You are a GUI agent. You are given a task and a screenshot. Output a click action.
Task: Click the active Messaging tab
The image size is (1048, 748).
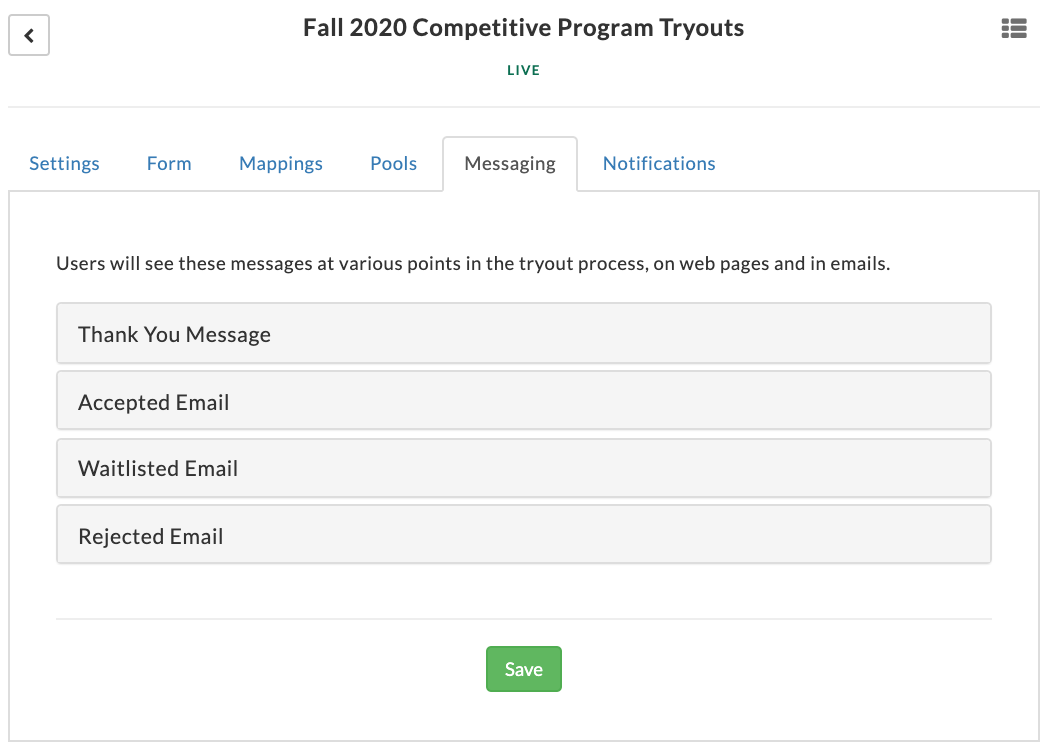pyautogui.click(x=510, y=164)
